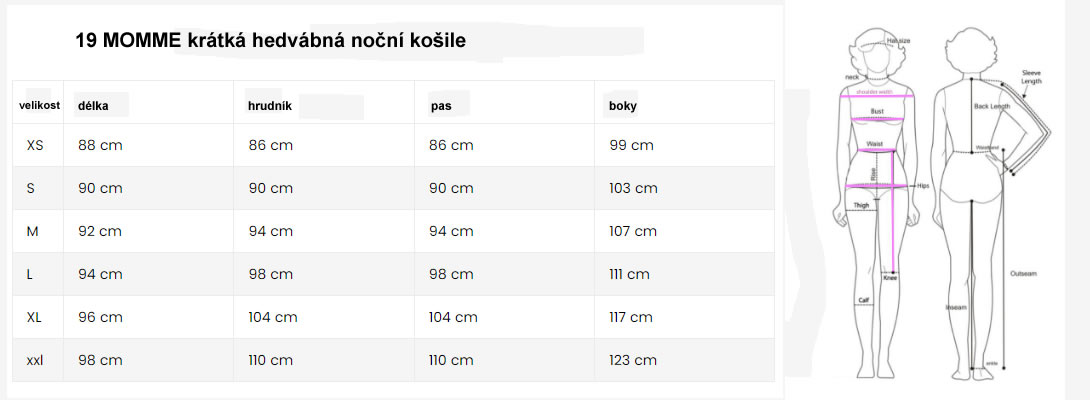The height and width of the screenshot is (400, 1090).
Task: Click the 'Hips' label in diagram
Action: [x=922, y=186]
